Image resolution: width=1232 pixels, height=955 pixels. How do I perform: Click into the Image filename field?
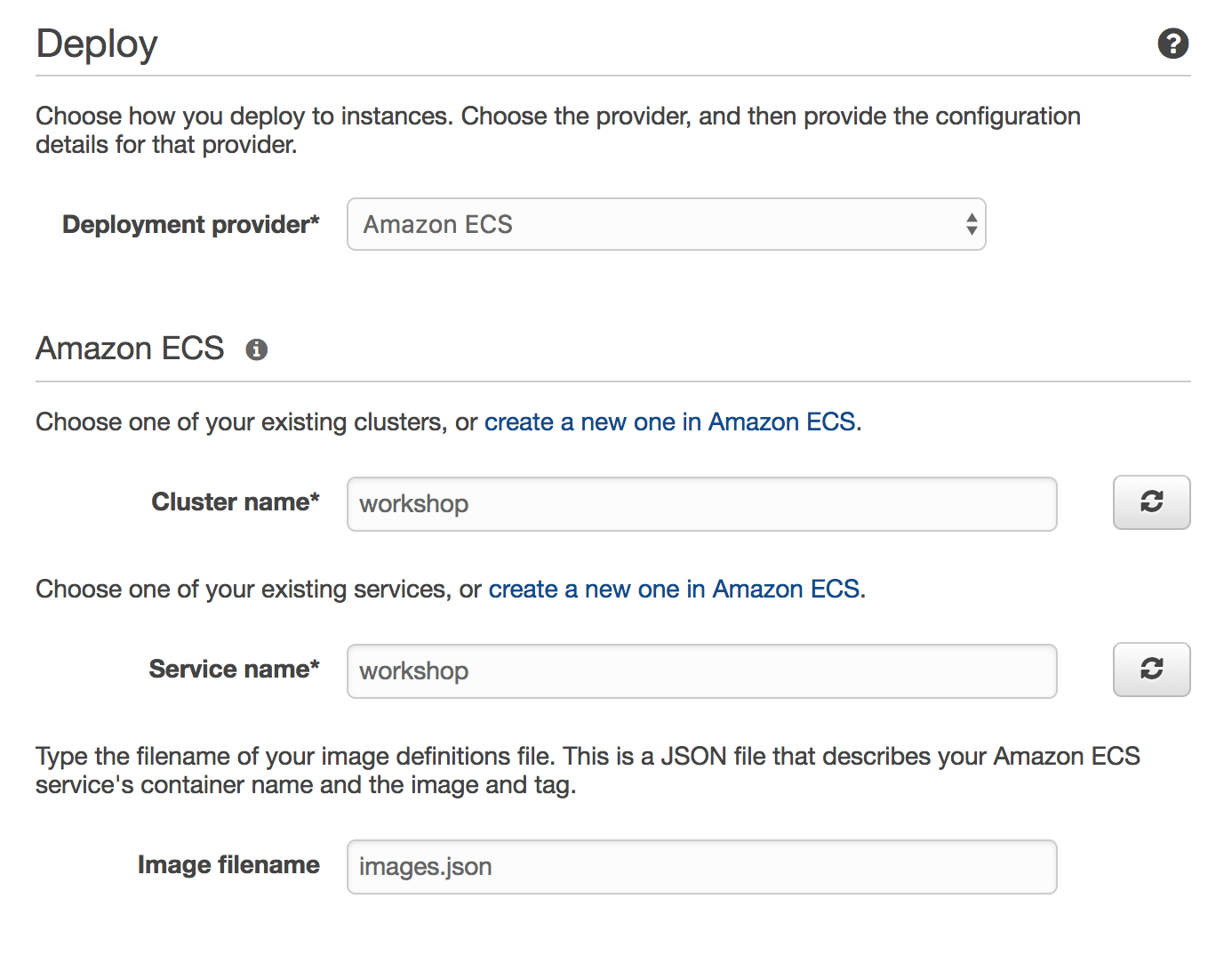click(x=701, y=867)
